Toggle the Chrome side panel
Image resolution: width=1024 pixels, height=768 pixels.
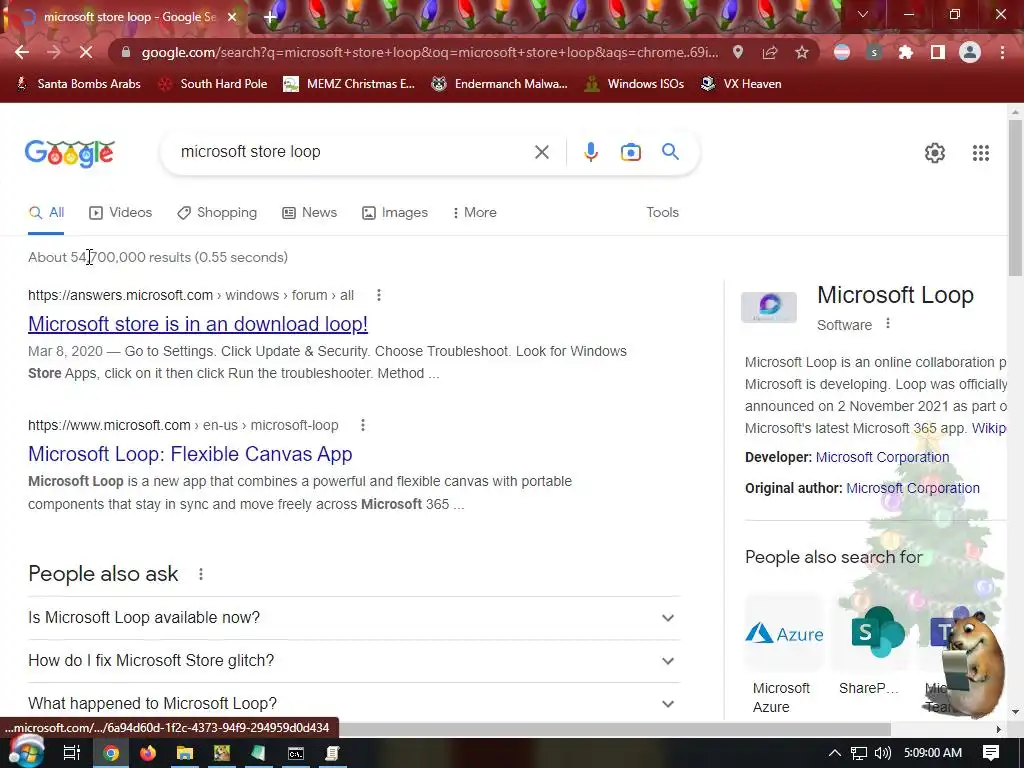click(938, 52)
